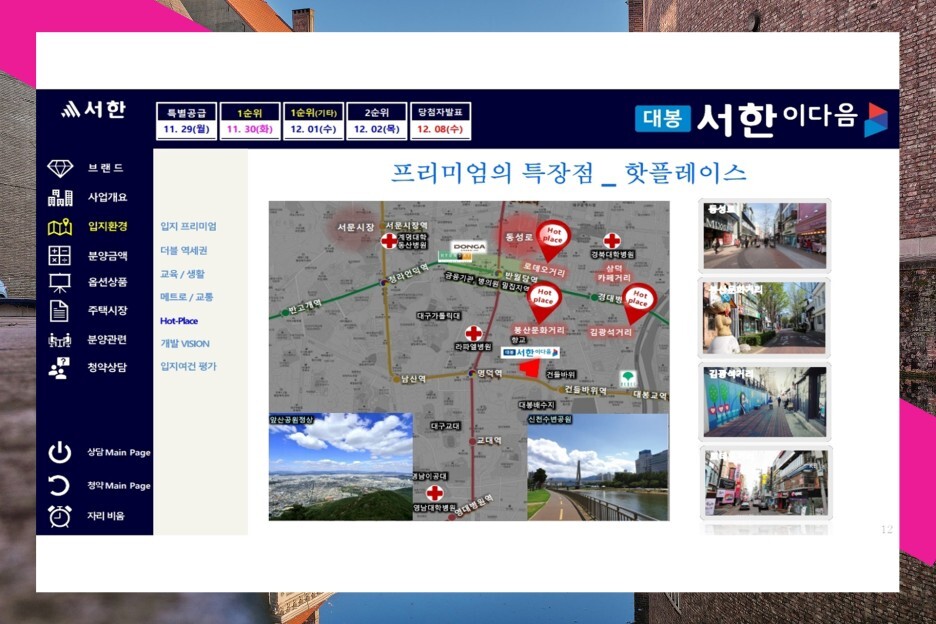Click the red cross at 경북대학병원
This screenshot has width=936, height=624.
612,240
